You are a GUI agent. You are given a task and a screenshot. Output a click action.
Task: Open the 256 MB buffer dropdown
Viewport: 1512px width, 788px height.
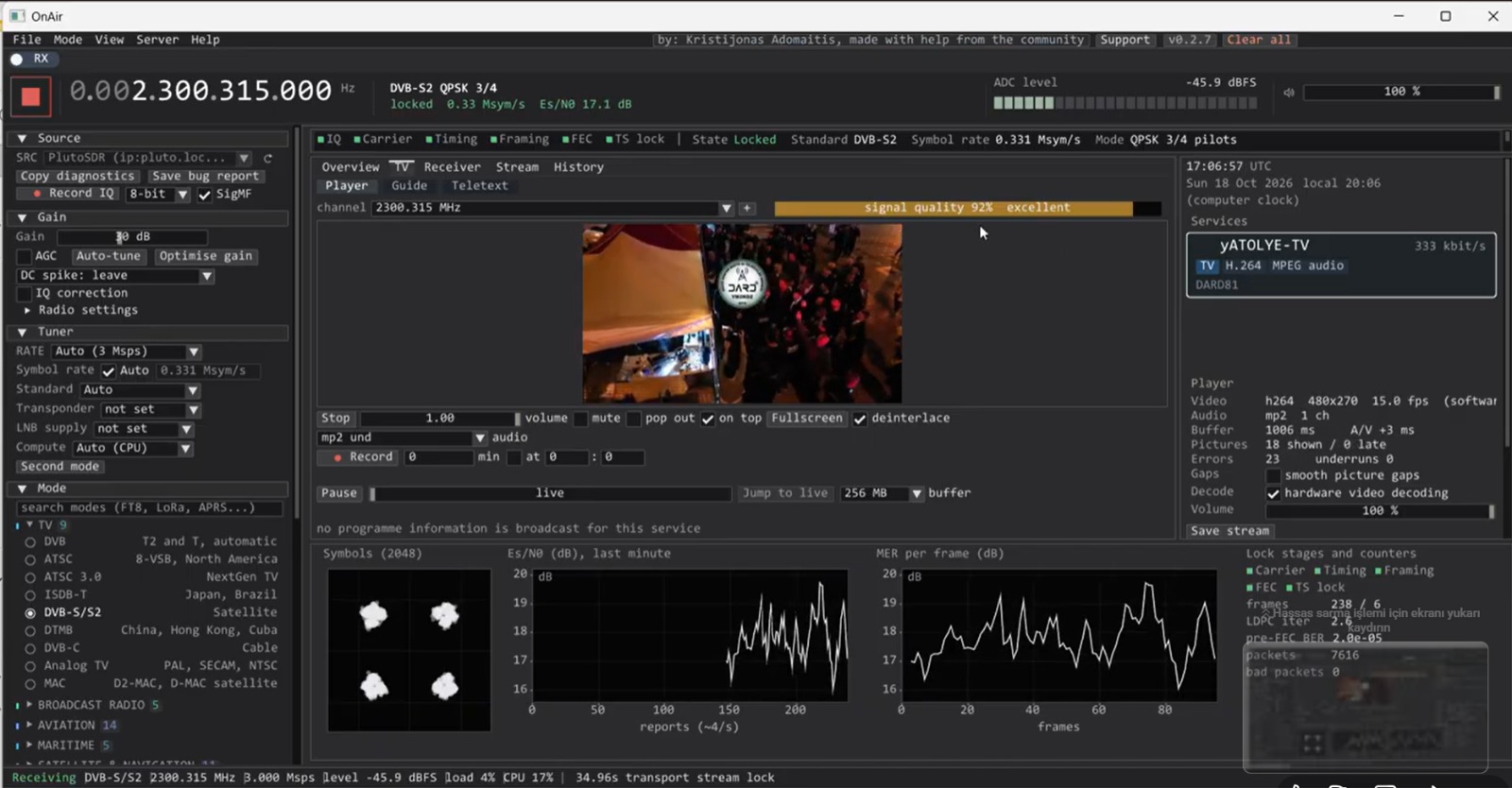pyautogui.click(x=882, y=493)
